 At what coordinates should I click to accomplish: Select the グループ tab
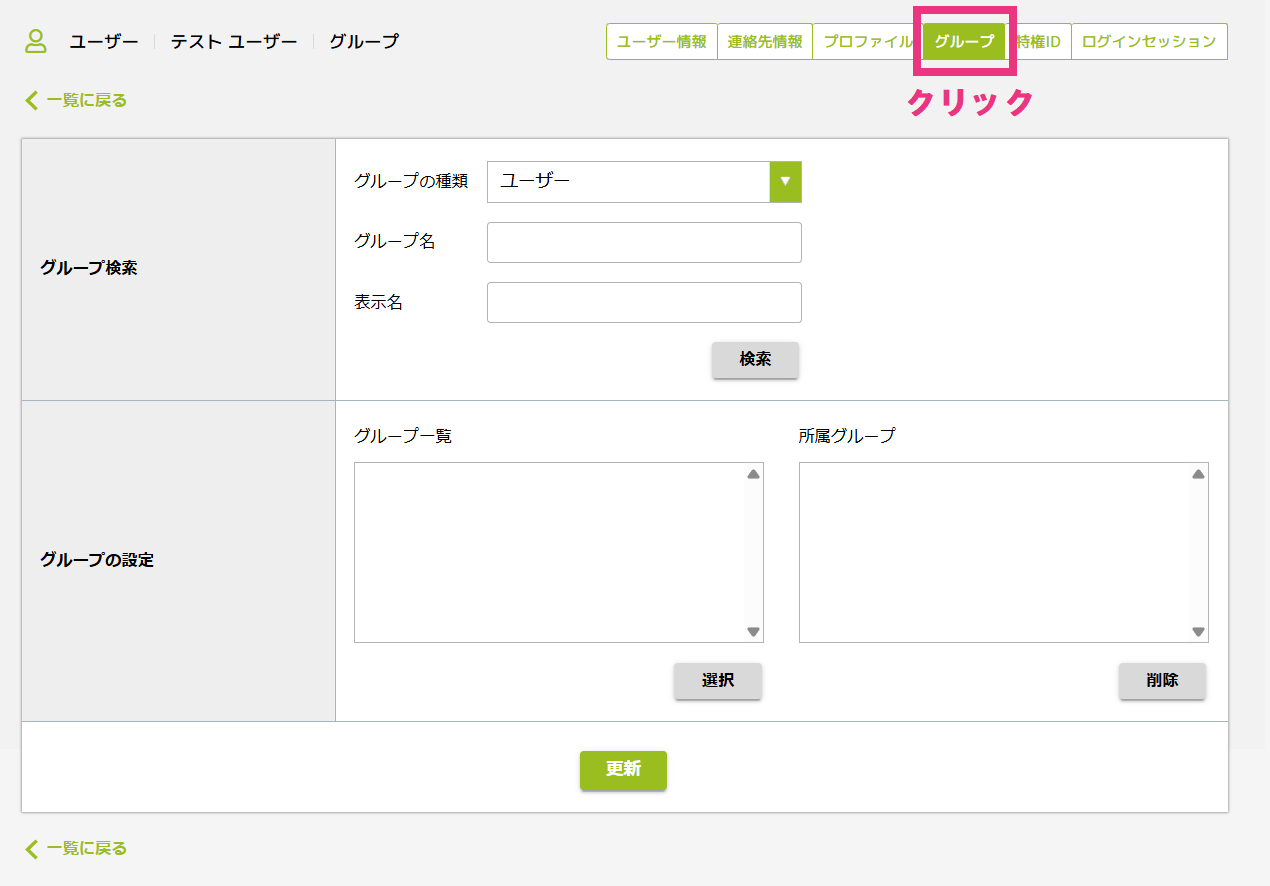(964, 42)
